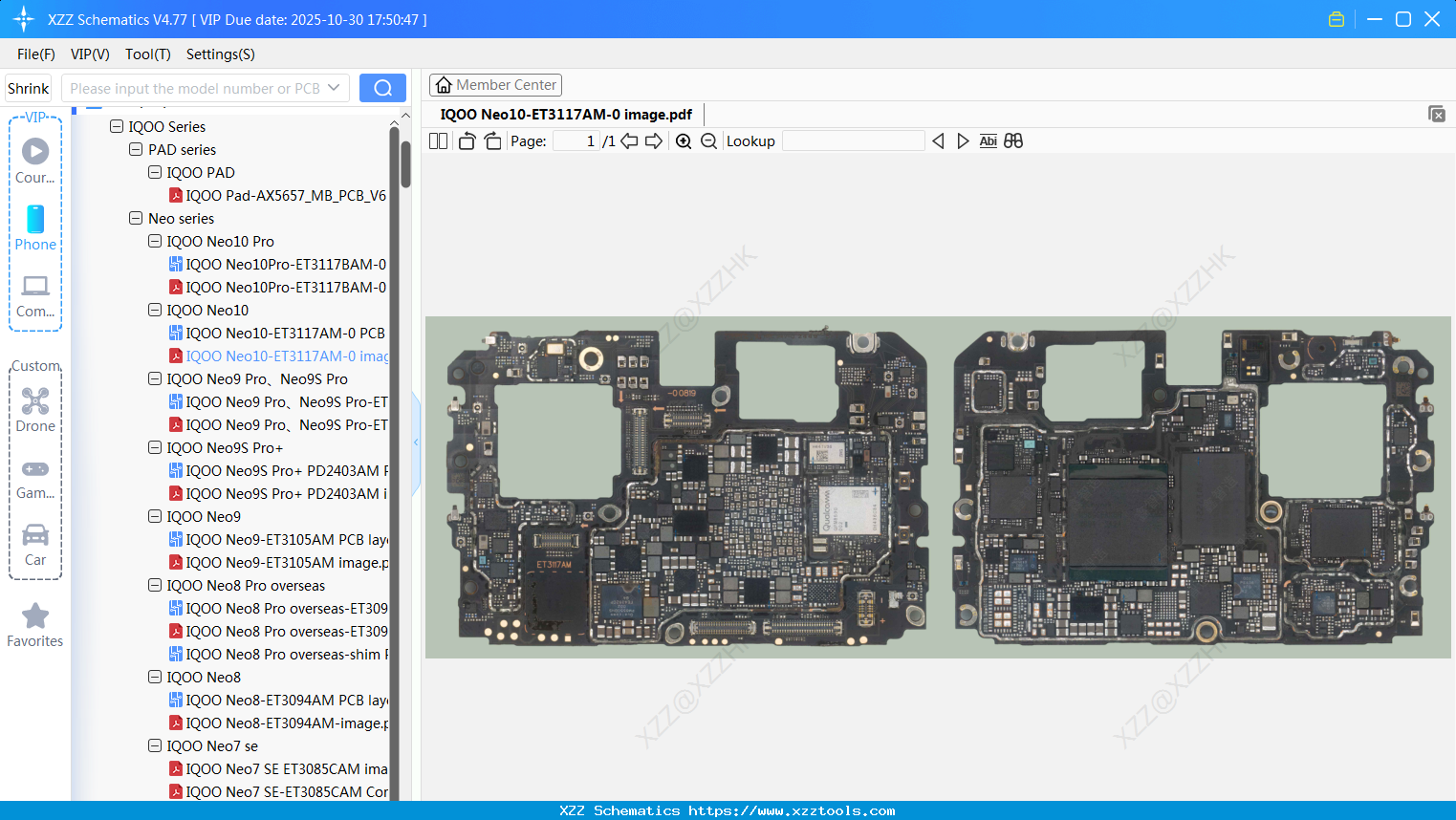The width and height of the screenshot is (1456, 820).
Task: Go to the next page arrow
Action: point(654,140)
